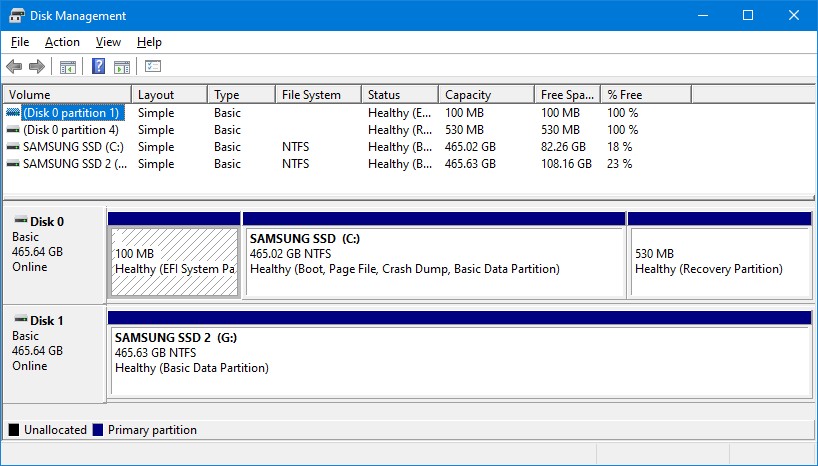Sort by the % Free column header
Screen dimensions: 818x466
(646, 94)
